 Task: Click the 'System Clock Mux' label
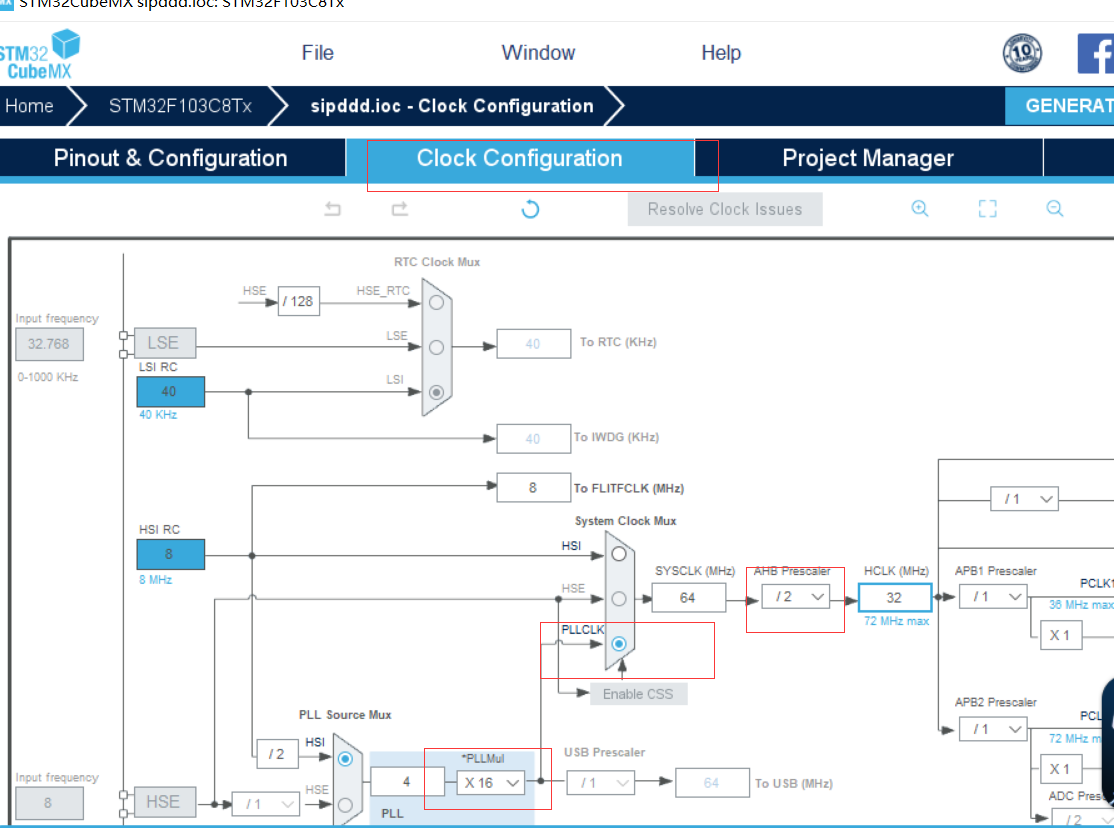tap(625, 521)
